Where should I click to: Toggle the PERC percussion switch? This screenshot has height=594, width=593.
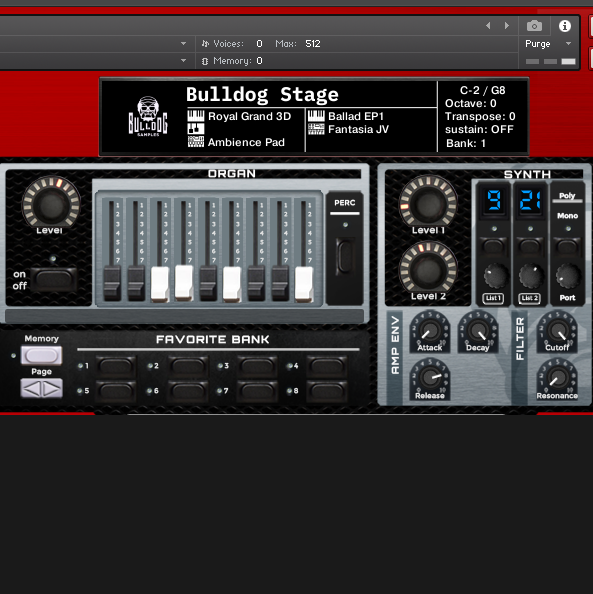(x=345, y=256)
